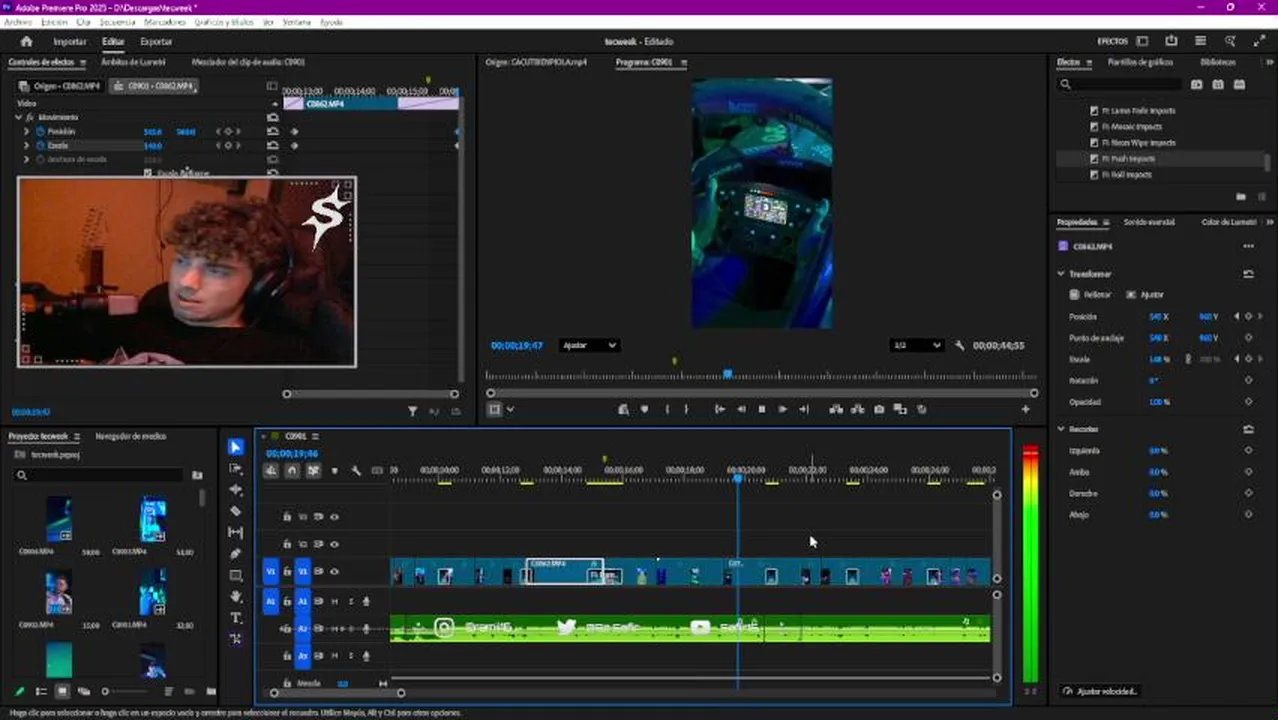Open Program monitor button editor plus
The height and width of the screenshot is (720, 1278).
tap(1025, 409)
